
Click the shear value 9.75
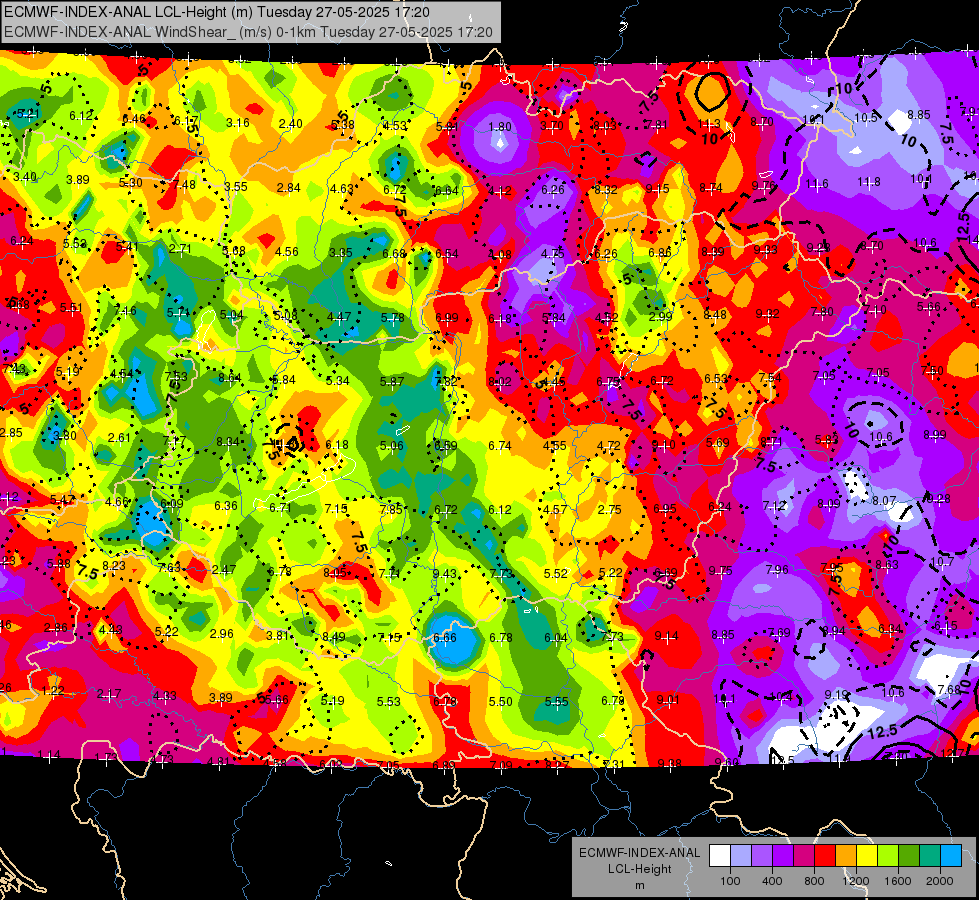click(x=721, y=570)
